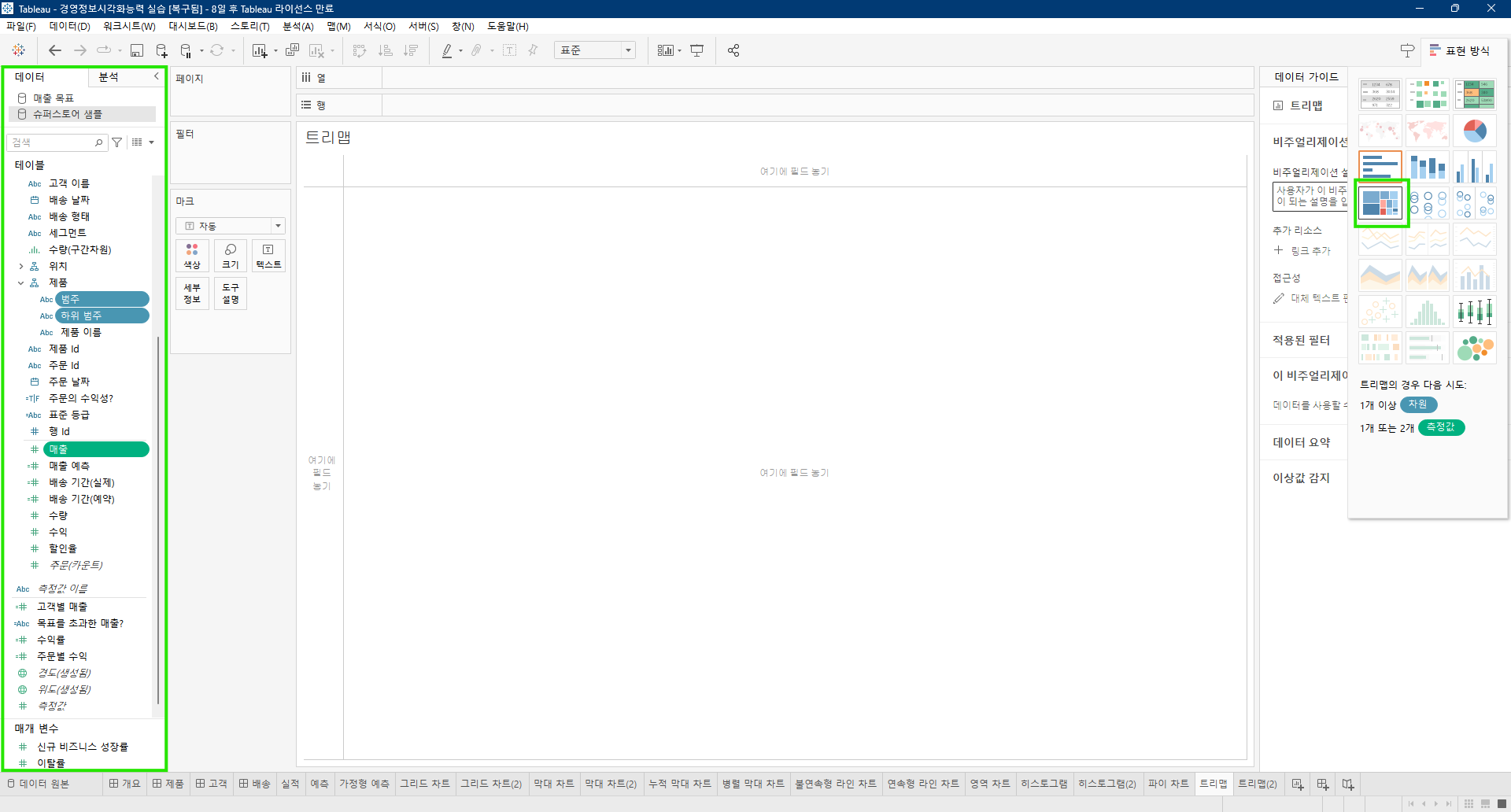Select the text table chart in Show Me
Screen dimensions: 1511x812
pos(1380,94)
